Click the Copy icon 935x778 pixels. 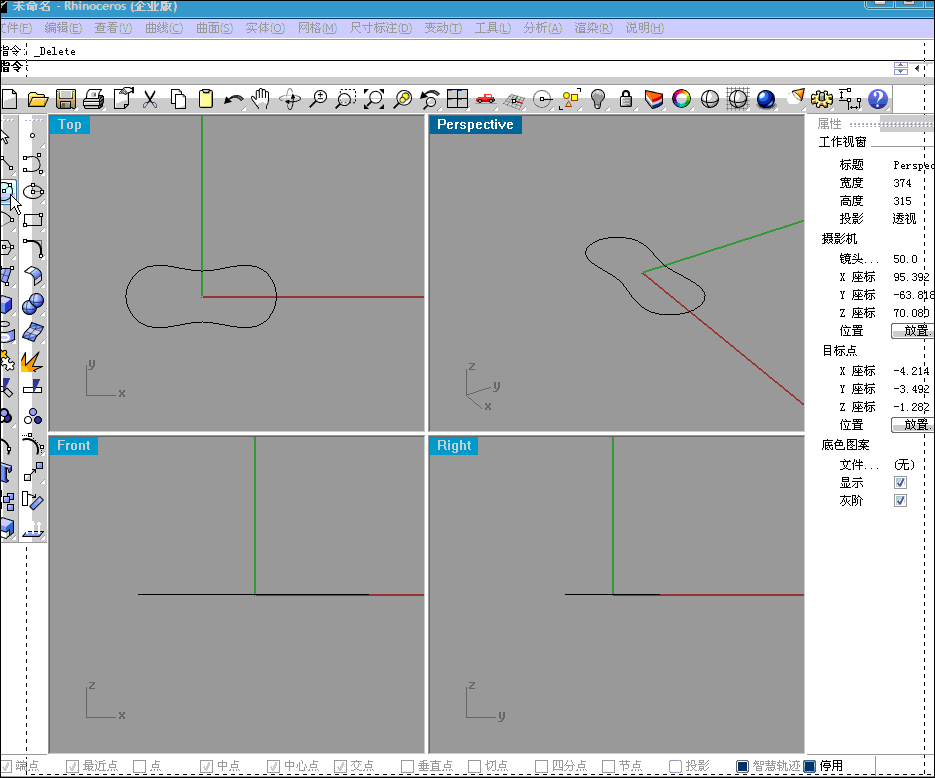point(178,99)
